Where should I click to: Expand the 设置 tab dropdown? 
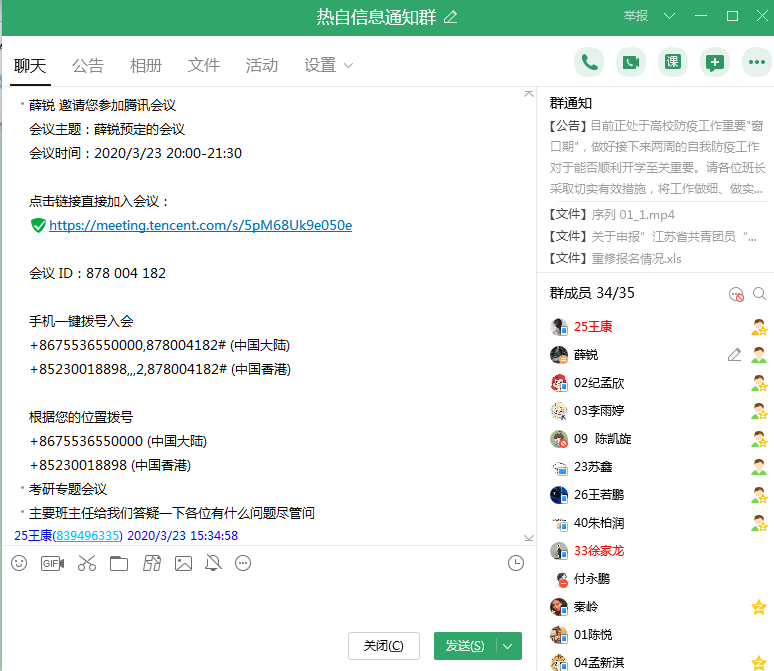(349, 66)
